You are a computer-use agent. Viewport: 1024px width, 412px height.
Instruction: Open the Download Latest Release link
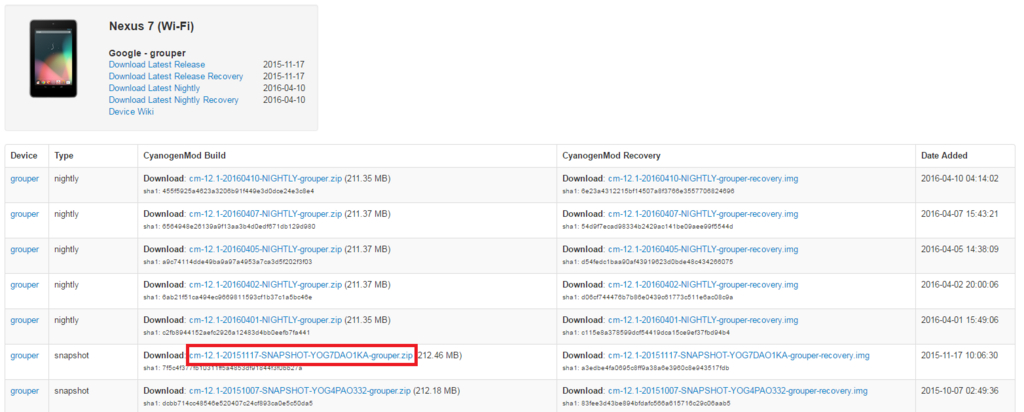[157, 65]
